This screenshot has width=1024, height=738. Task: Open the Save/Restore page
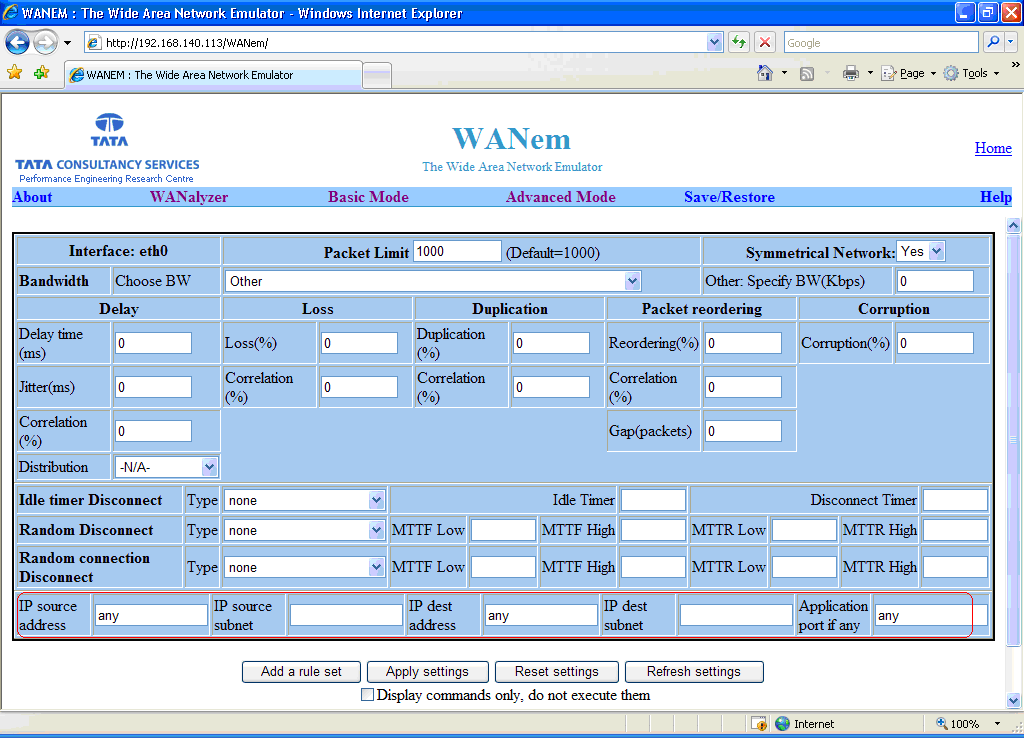[x=729, y=197]
